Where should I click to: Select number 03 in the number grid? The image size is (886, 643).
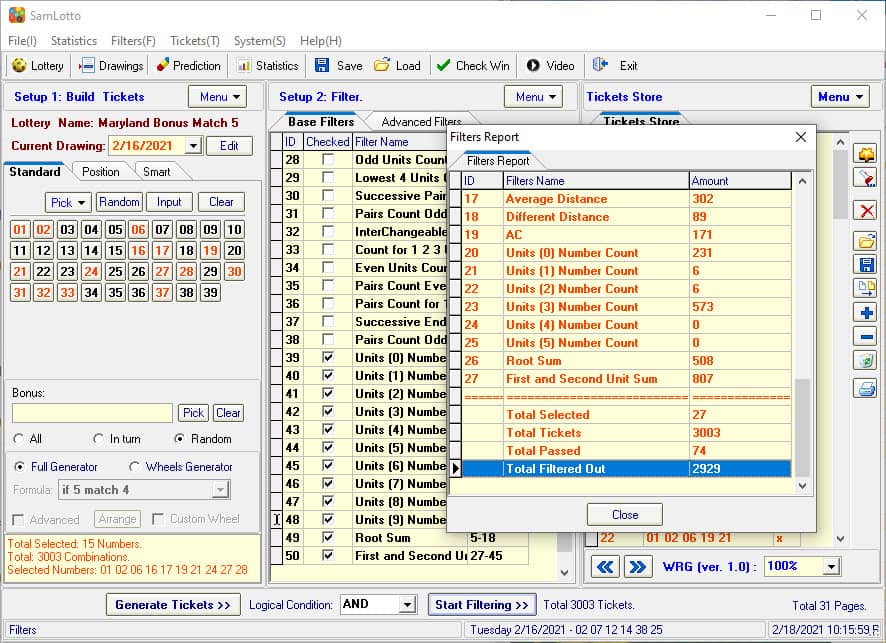click(67, 230)
